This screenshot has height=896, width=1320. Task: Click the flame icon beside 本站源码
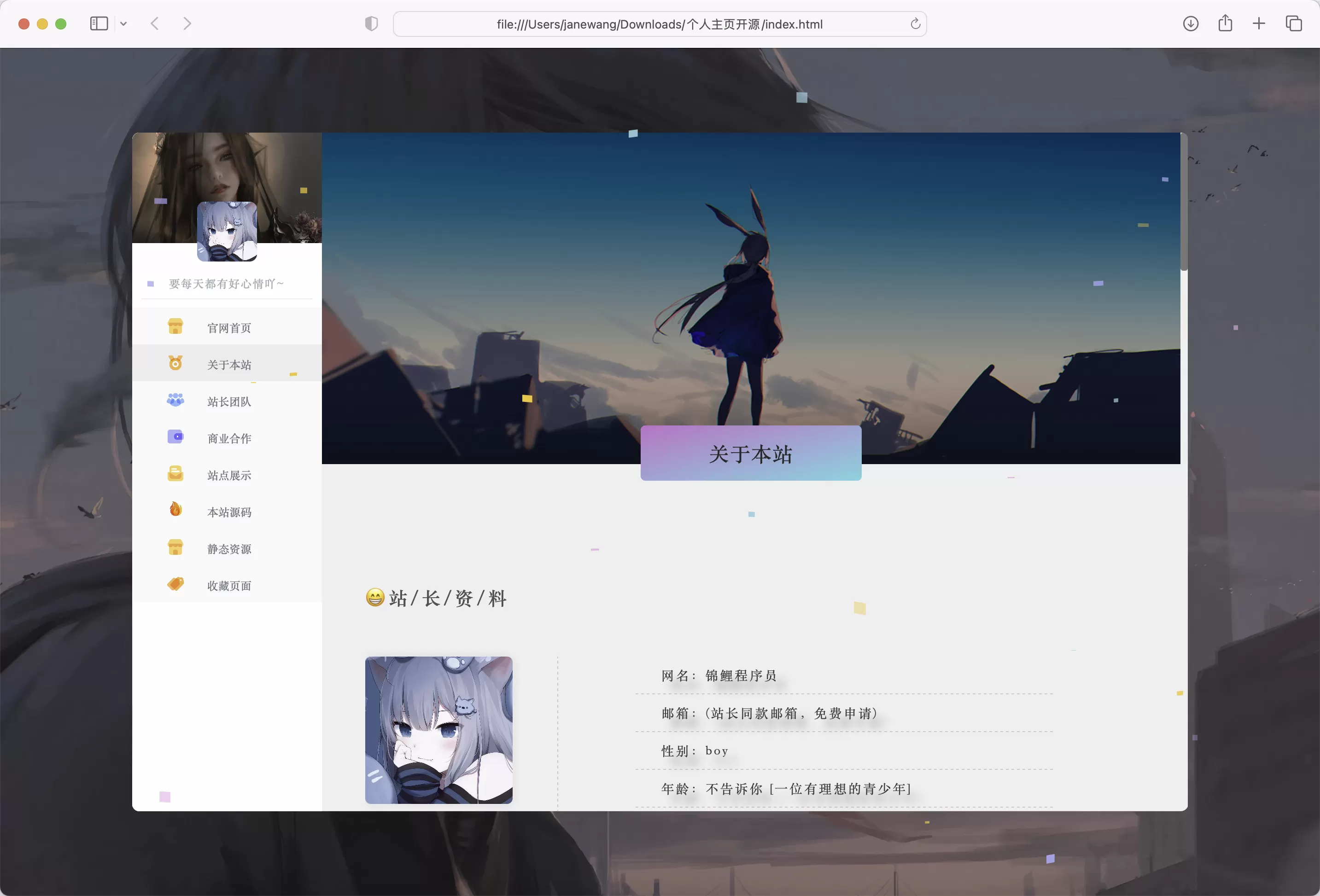coord(175,509)
